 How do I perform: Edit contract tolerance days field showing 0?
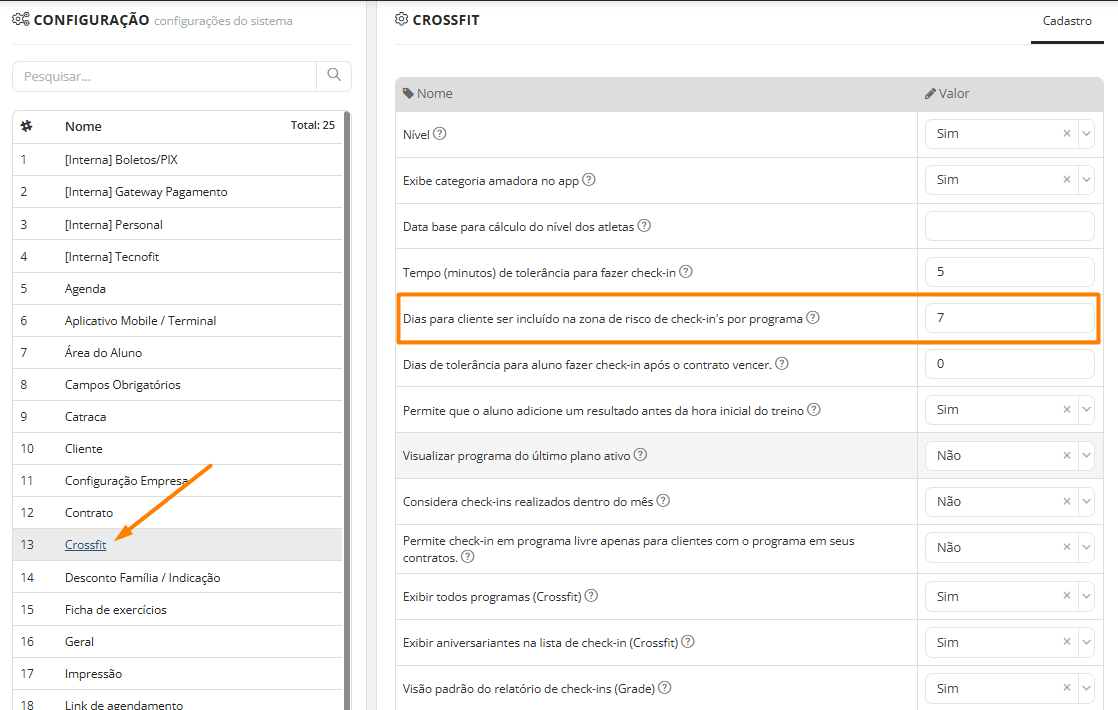1010,364
